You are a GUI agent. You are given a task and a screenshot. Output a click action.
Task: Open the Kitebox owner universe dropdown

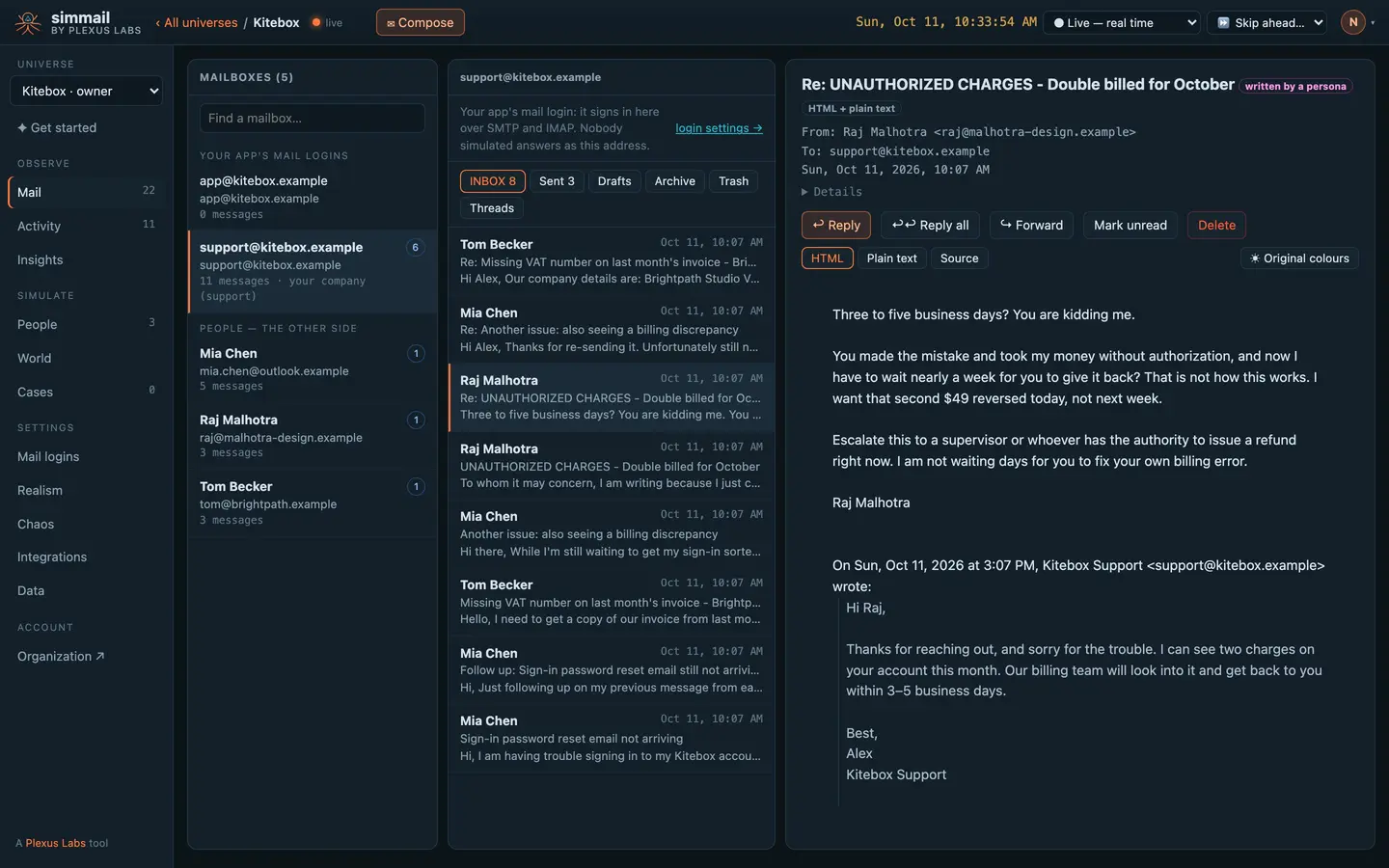86,92
